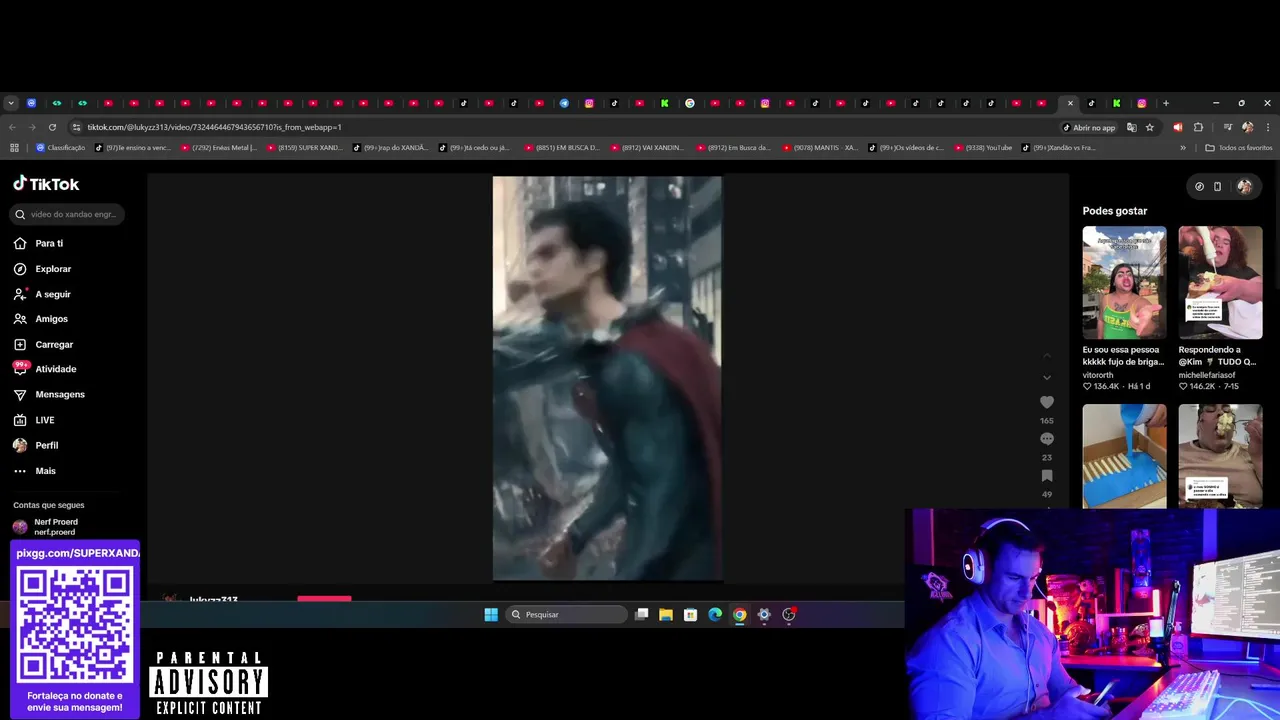The height and width of the screenshot is (720, 1280).
Task: Open a new browser tab
Action: click(x=1165, y=103)
